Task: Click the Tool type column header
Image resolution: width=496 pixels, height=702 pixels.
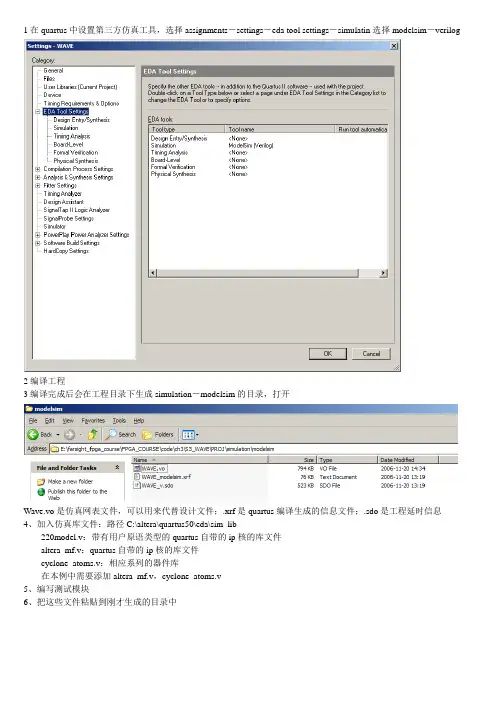Action: coord(187,129)
